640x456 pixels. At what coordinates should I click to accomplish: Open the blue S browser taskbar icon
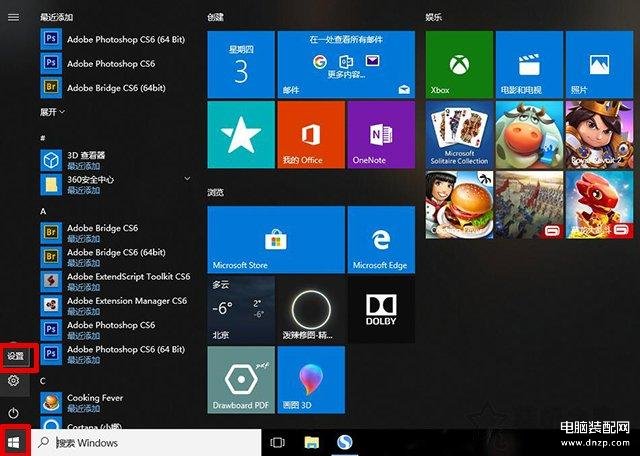pyautogui.click(x=345, y=442)
